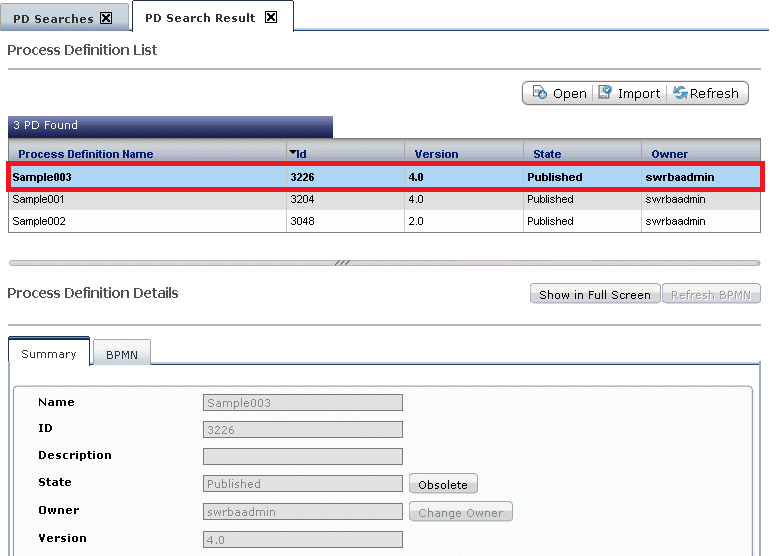Click version 2.0 of Sample002

point(416,221)
